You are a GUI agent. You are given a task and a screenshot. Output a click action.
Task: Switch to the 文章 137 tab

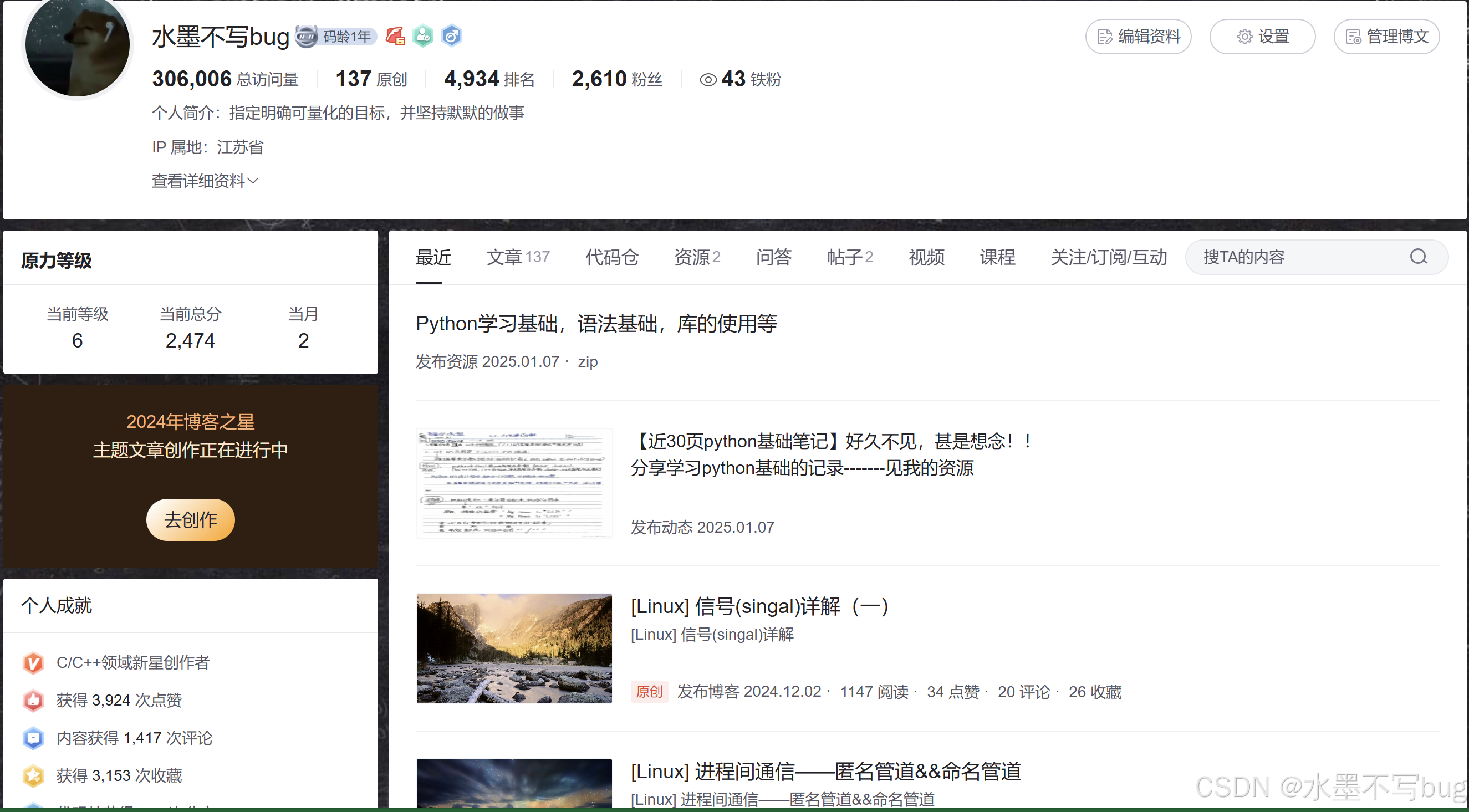click(517, 257)
